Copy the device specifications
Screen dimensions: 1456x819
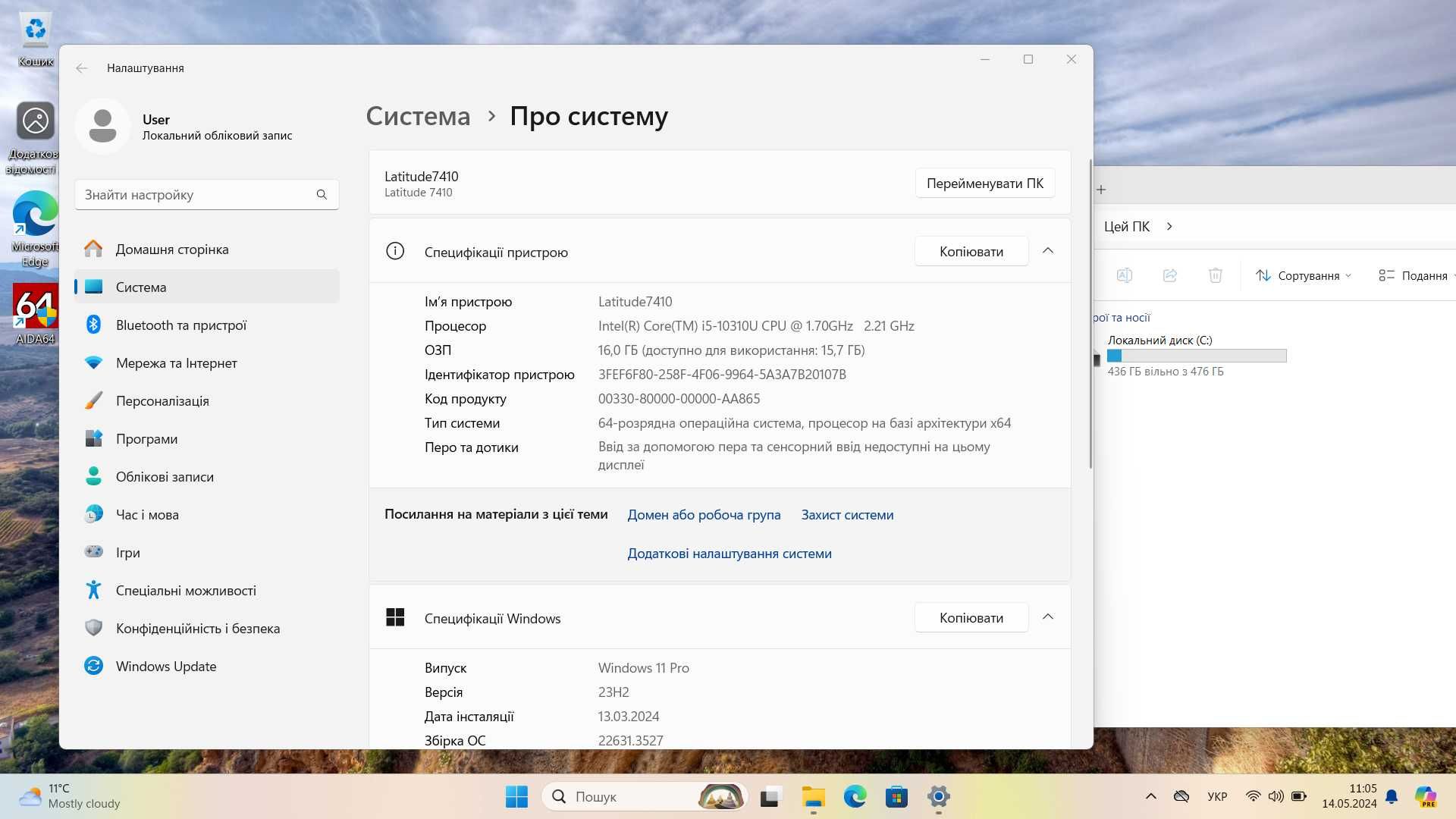[971, 251]
